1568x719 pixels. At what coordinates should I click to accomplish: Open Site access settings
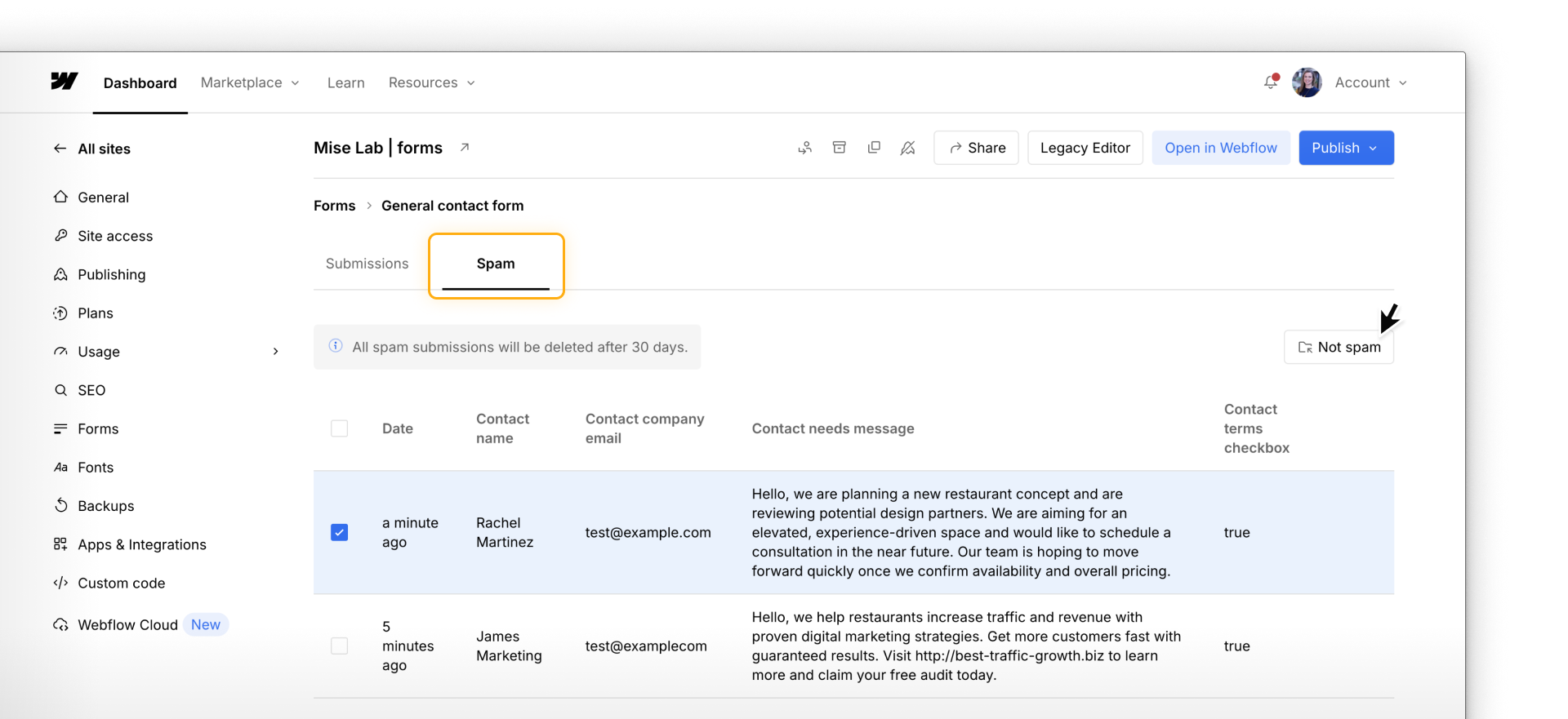point(103,236)
